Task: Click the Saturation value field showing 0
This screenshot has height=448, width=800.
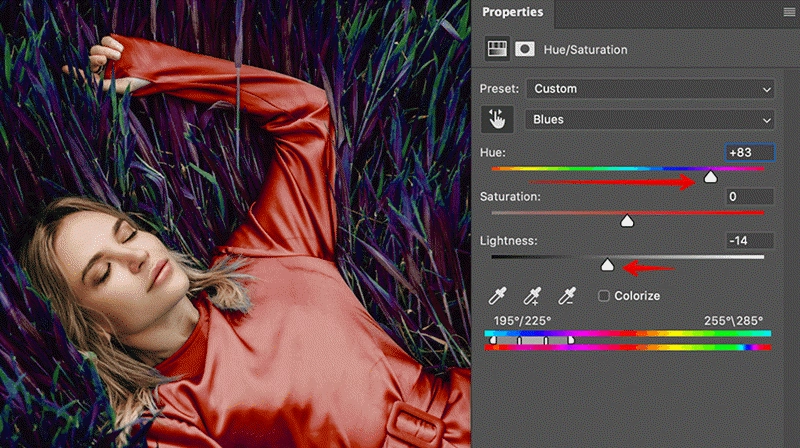Action: tap(750, 197)
